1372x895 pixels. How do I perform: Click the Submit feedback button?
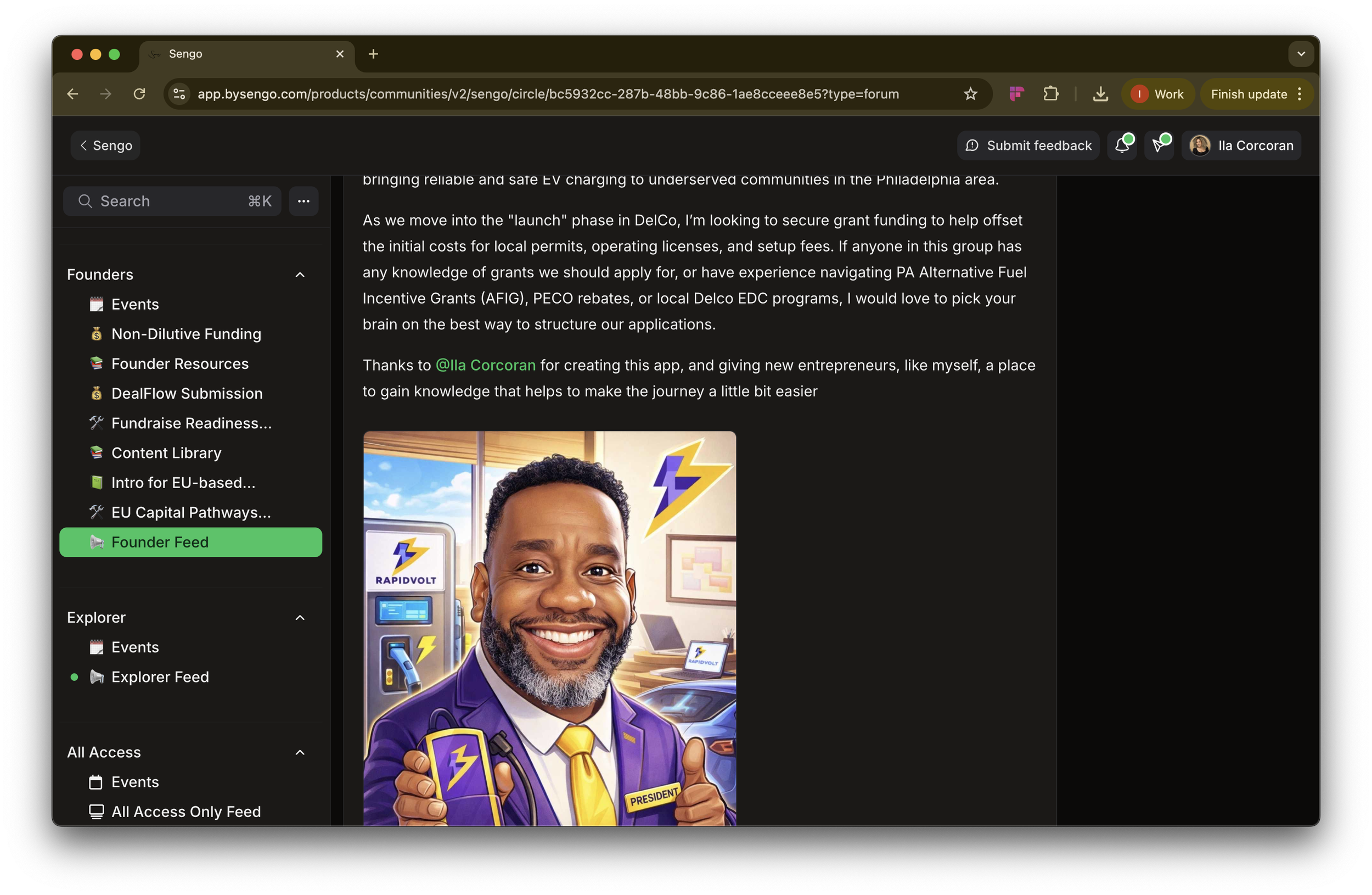[x=1028, y=146]
